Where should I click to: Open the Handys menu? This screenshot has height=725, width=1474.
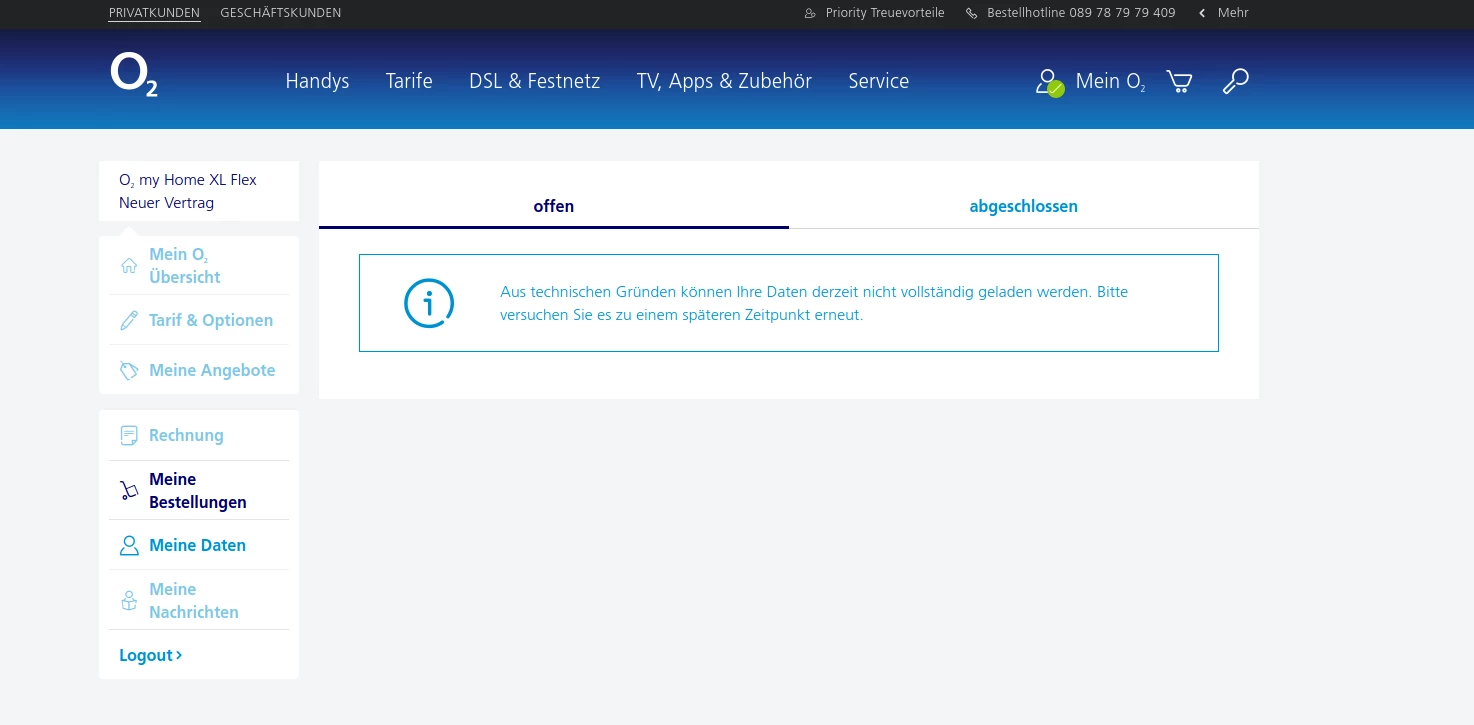pyautogui.click(x=317, y=81)
